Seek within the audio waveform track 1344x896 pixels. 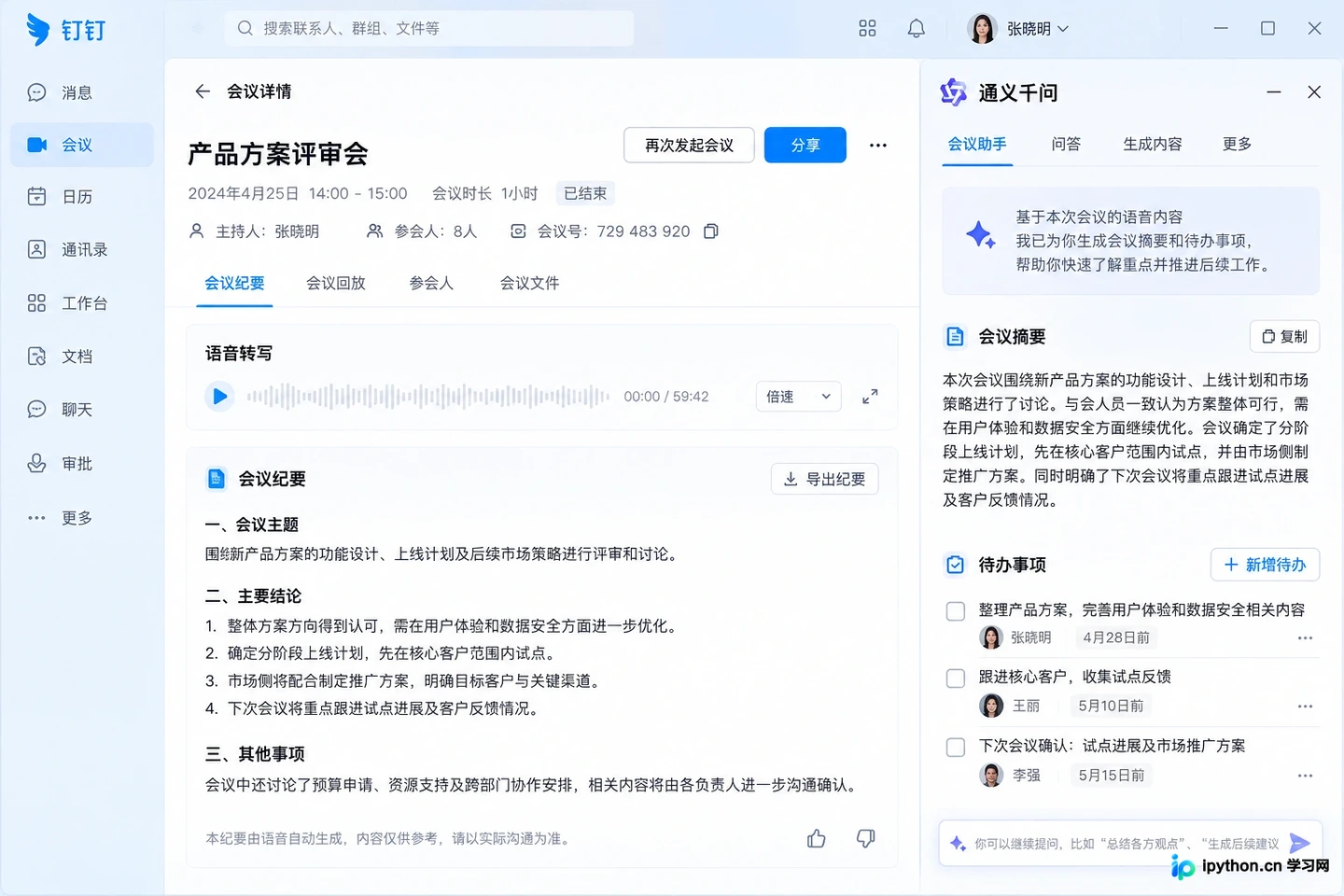[x=427, y=397]
